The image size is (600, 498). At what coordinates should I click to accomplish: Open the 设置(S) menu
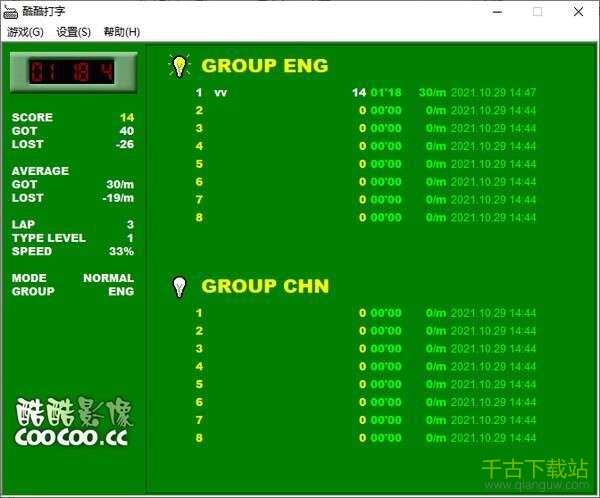coord(74,32)
